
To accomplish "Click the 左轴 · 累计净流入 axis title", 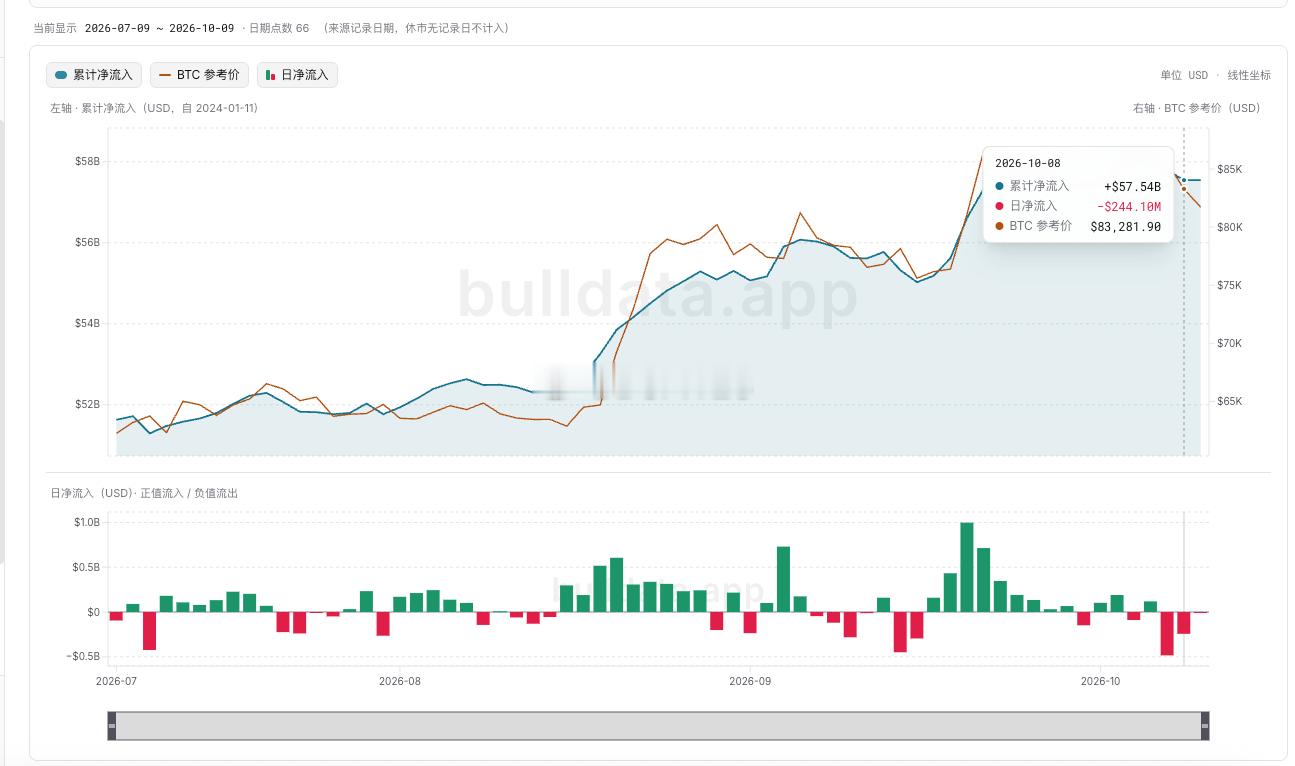I will (154, 108).
